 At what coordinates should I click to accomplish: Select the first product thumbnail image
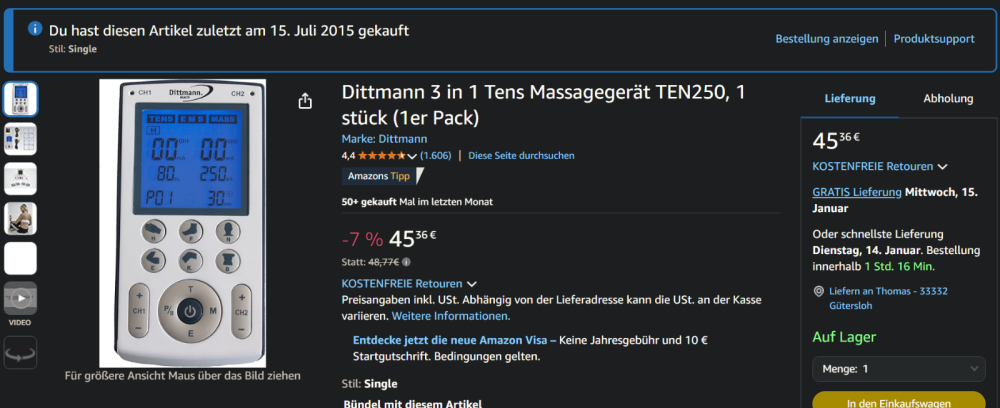(21, 99)
